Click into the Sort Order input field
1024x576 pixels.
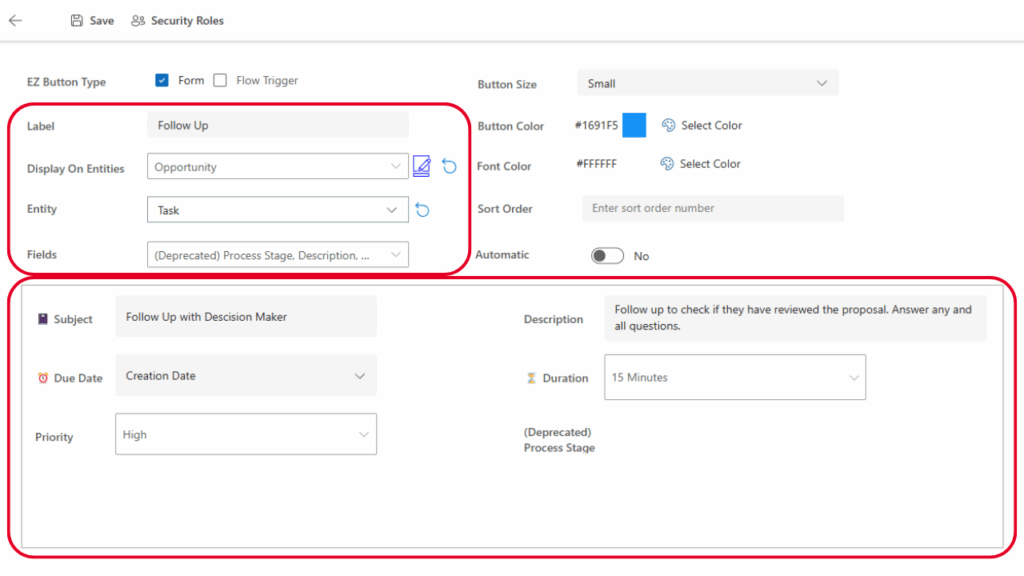coord(713,208)
